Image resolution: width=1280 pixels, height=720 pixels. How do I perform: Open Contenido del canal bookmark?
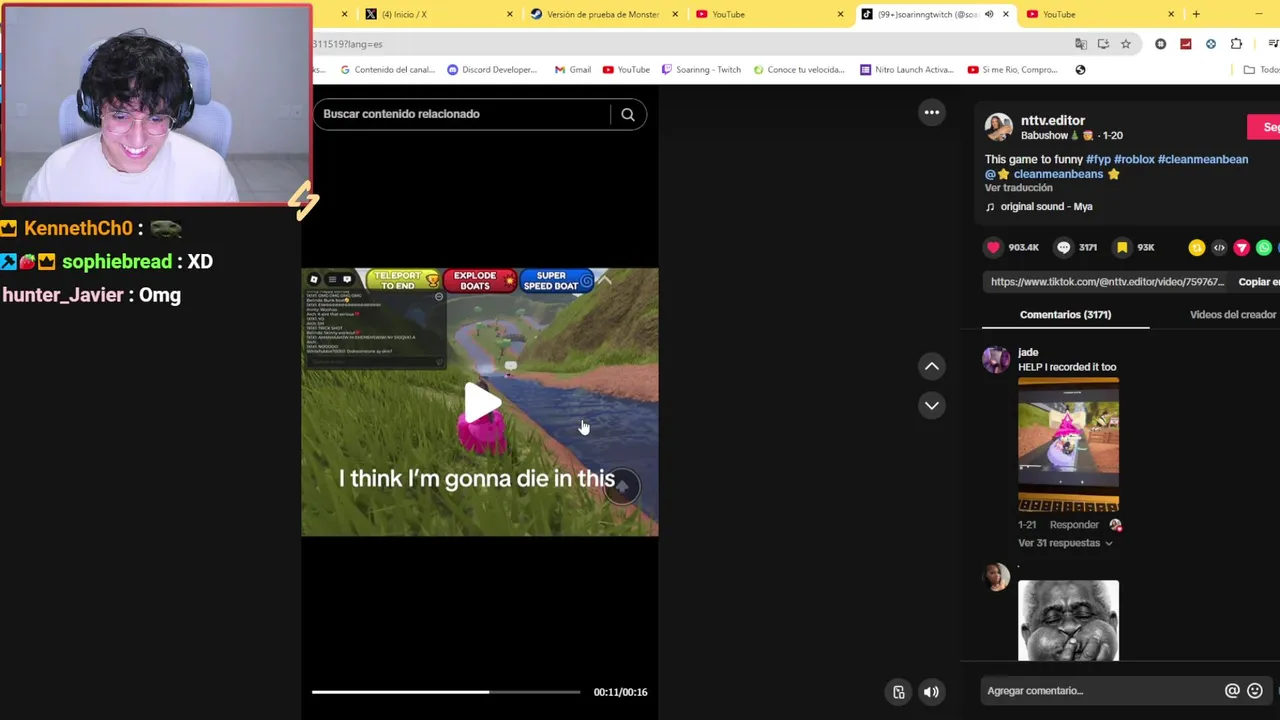point(388,70)
